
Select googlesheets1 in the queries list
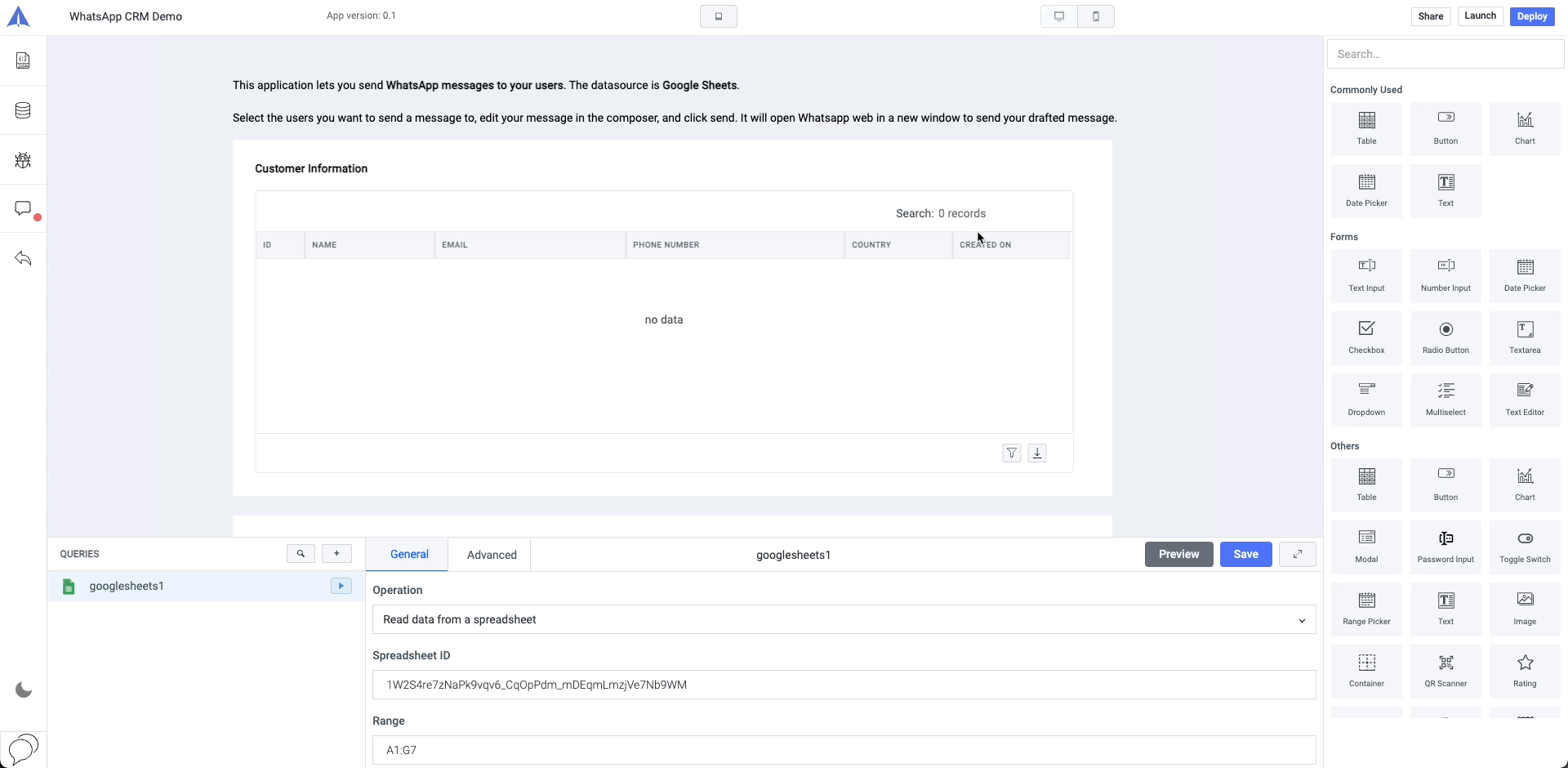(x=127, y=586)
